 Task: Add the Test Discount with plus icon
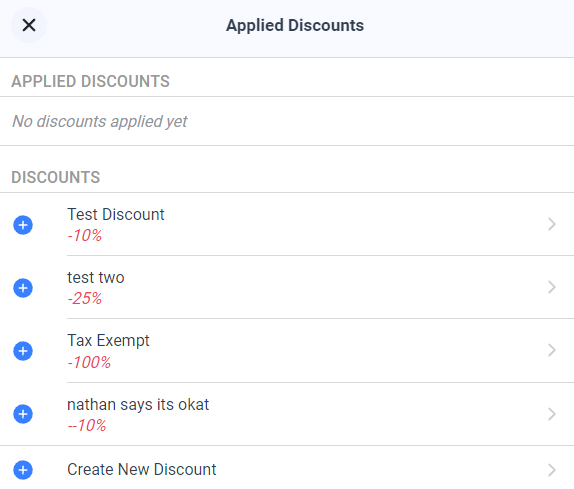(23, 225)
